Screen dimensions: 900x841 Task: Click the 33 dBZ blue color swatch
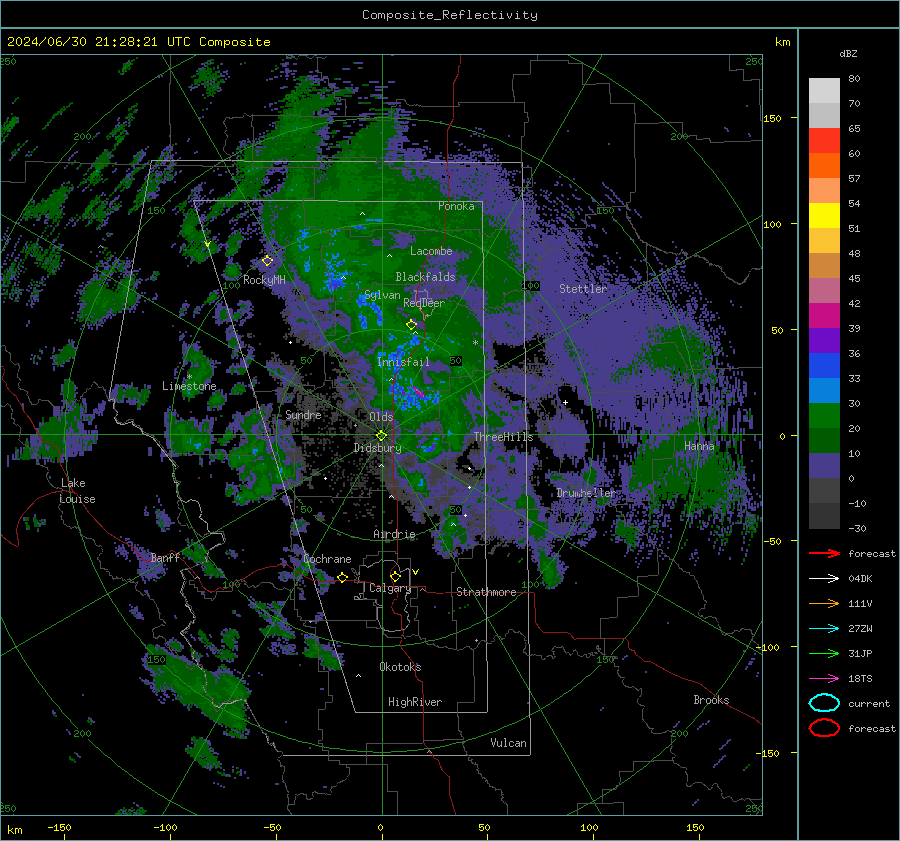pos(824,365)
